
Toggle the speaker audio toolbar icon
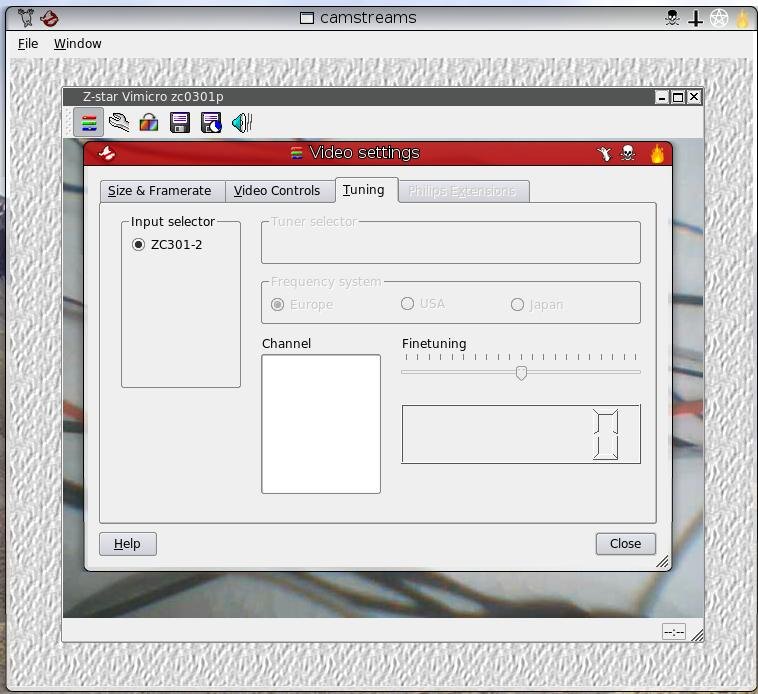(x=242, y=122)
